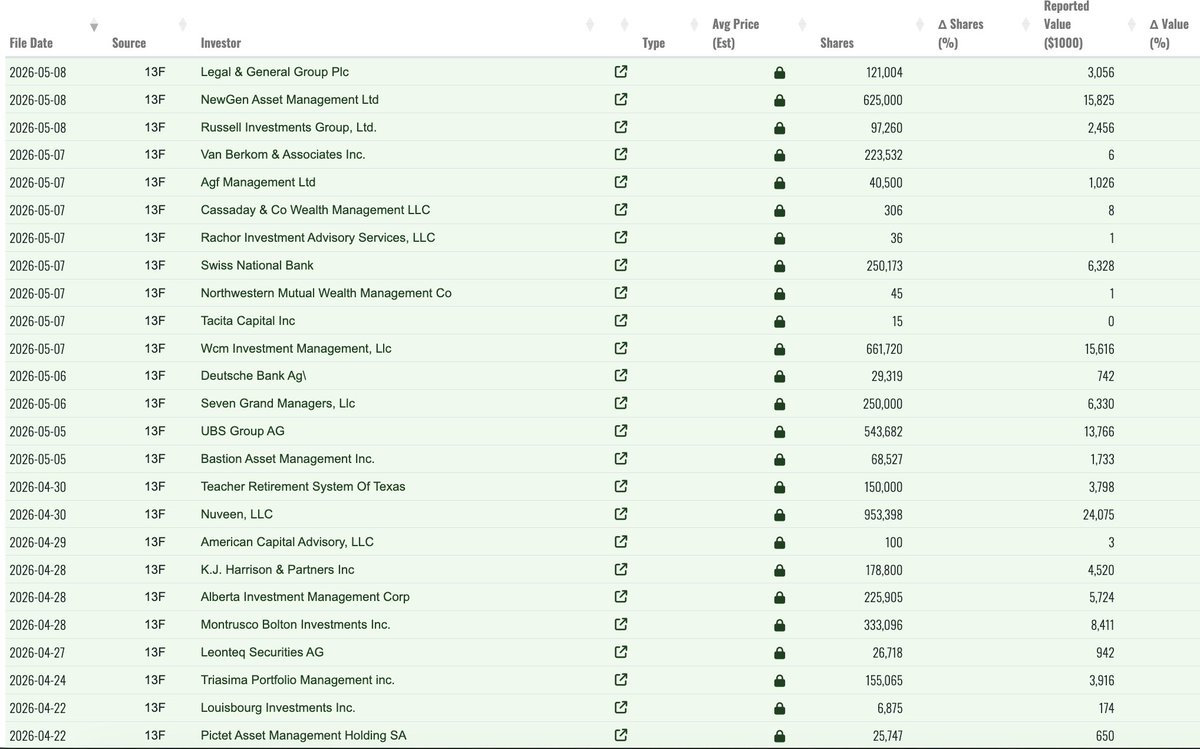Select reported value 15,825 in NewGen row
The height and width of the screenshot is (749, 1200).
pyautogui.click(x=1097, y=100)
